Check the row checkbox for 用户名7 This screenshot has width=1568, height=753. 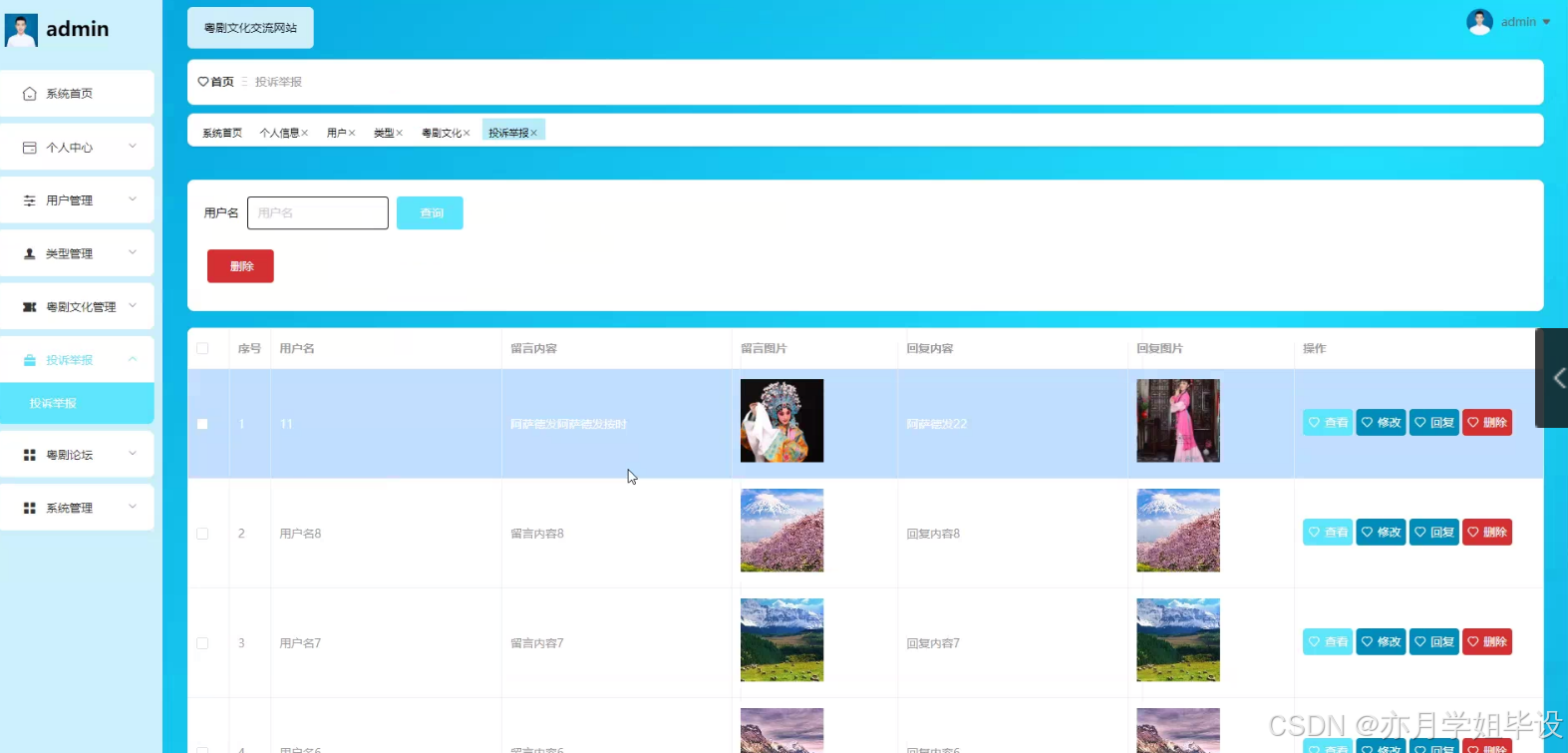tap(202, 643)
